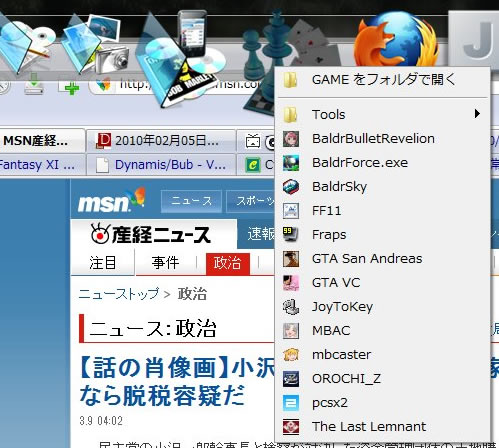Viewport: 499px width, 448px height.
Task: Click the The Last Lemnant icon
Action: coord(291,427)
